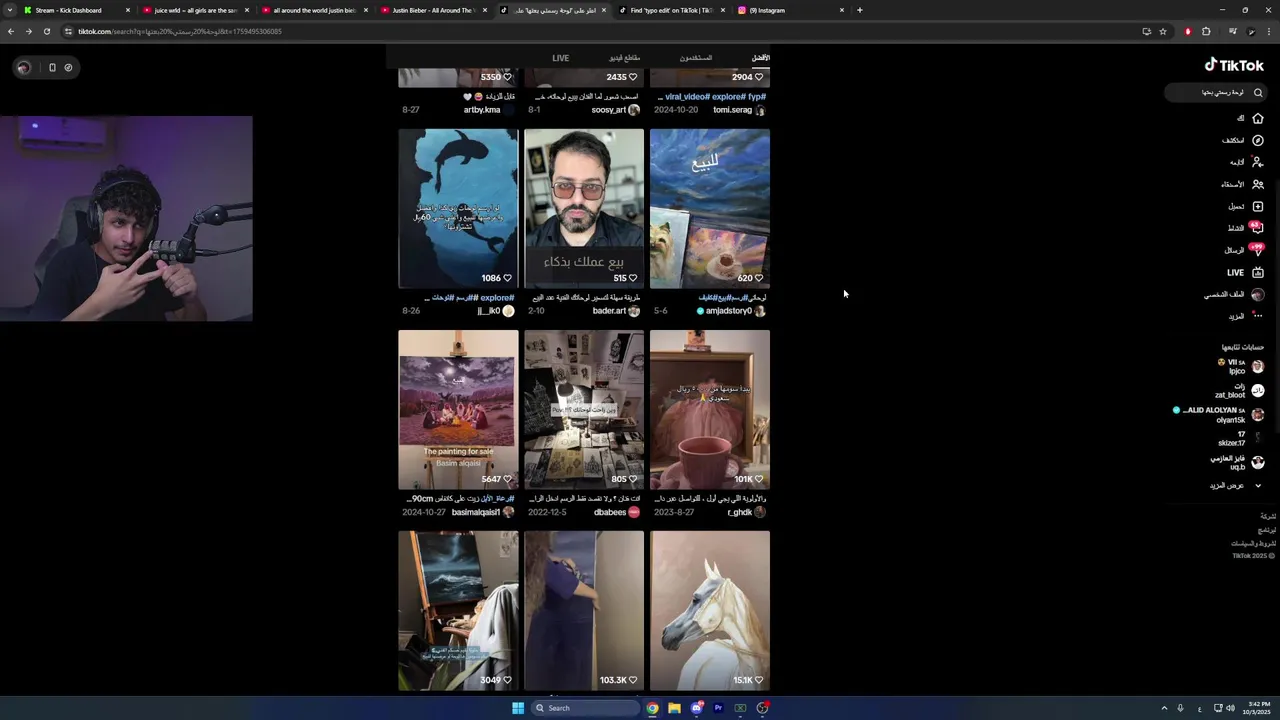Open the browser extensions puzzle icon
The image size is (1280, 720).
click(x=1206, y=31)
